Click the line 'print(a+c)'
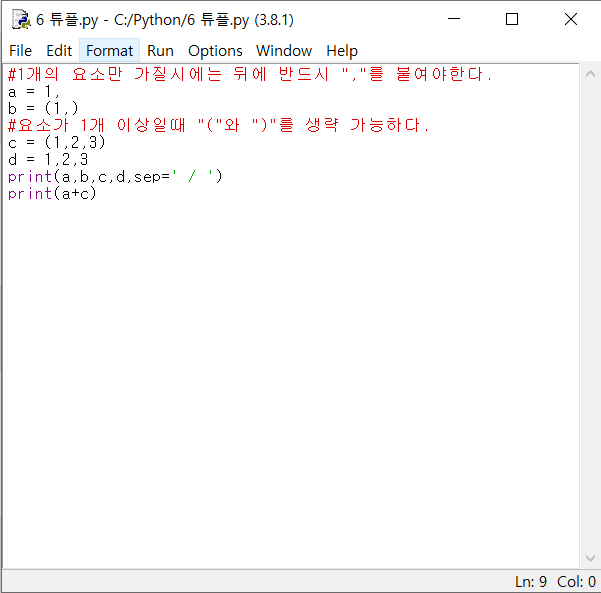Screen dimensions: 601x593 (52, 194)
